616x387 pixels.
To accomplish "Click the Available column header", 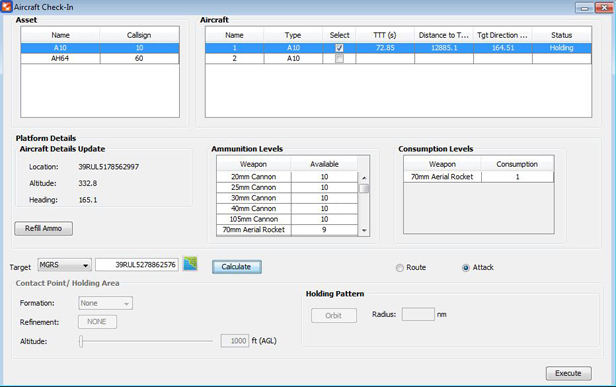I will 324,164.
